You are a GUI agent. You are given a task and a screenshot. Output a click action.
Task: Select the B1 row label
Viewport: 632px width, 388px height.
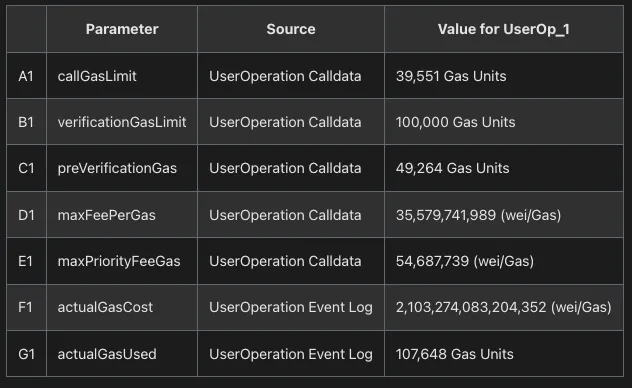[26, 122]
